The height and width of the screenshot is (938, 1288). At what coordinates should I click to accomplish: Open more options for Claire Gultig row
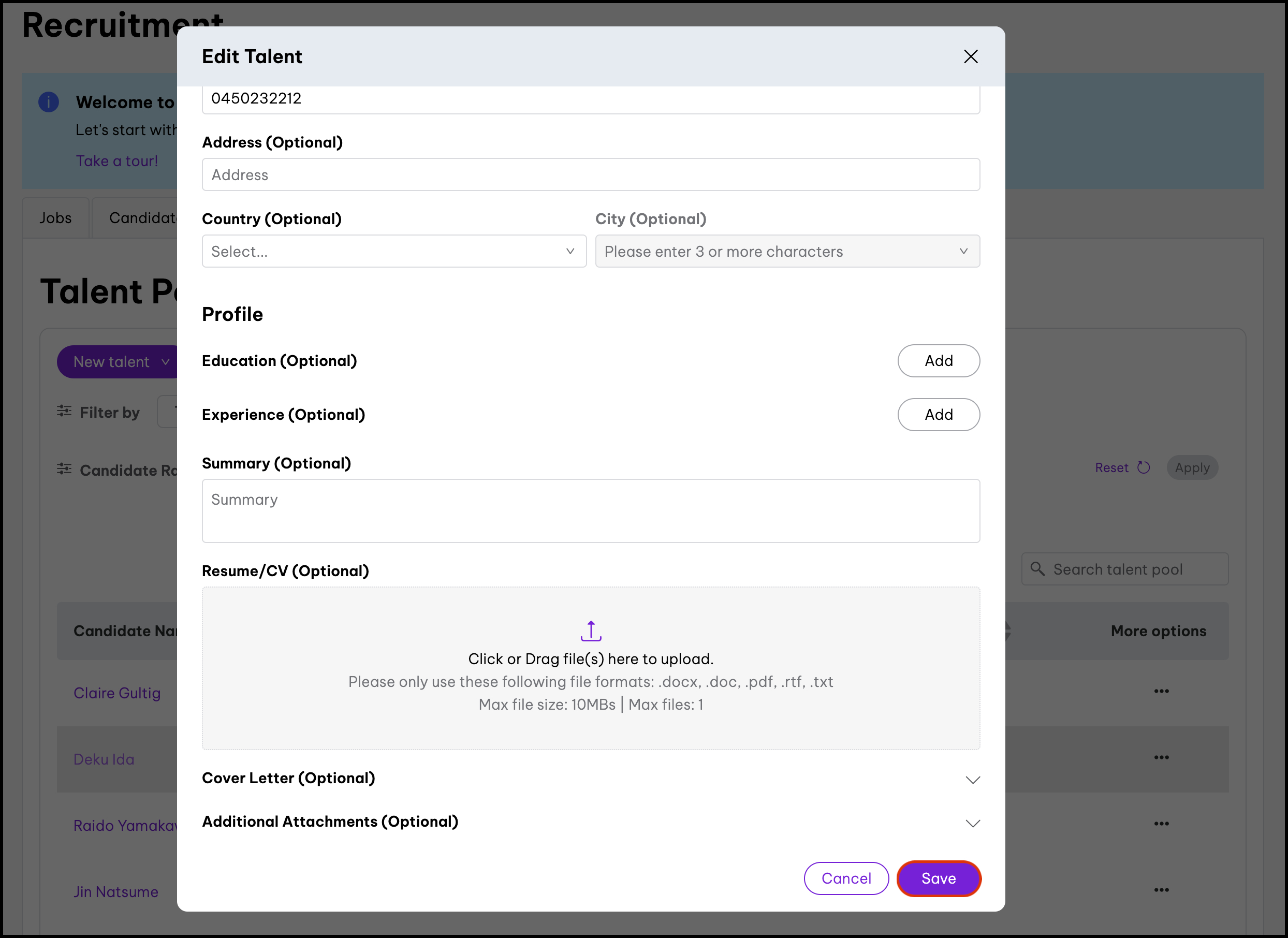[x=1161, y=691]
